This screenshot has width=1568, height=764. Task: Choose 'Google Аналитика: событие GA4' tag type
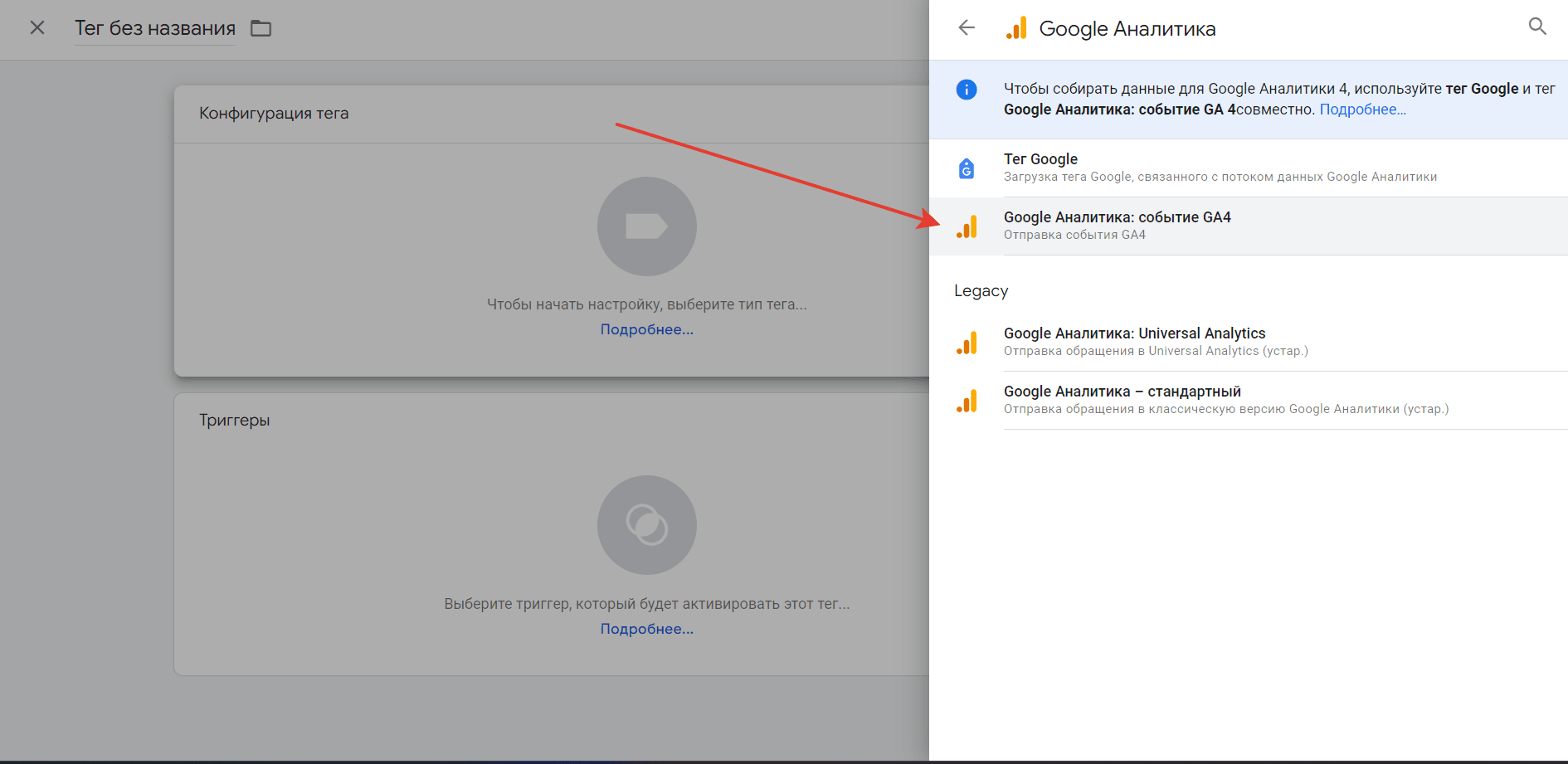[x=1249, y=226]
